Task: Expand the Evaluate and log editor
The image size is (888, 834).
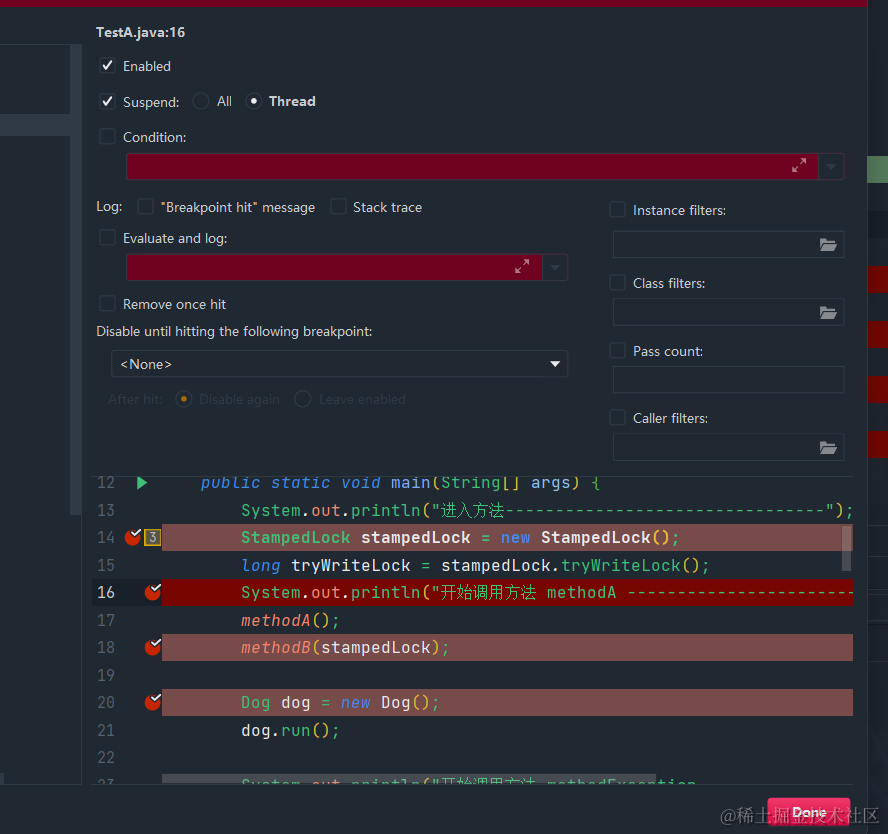Action: click(522, 267)
